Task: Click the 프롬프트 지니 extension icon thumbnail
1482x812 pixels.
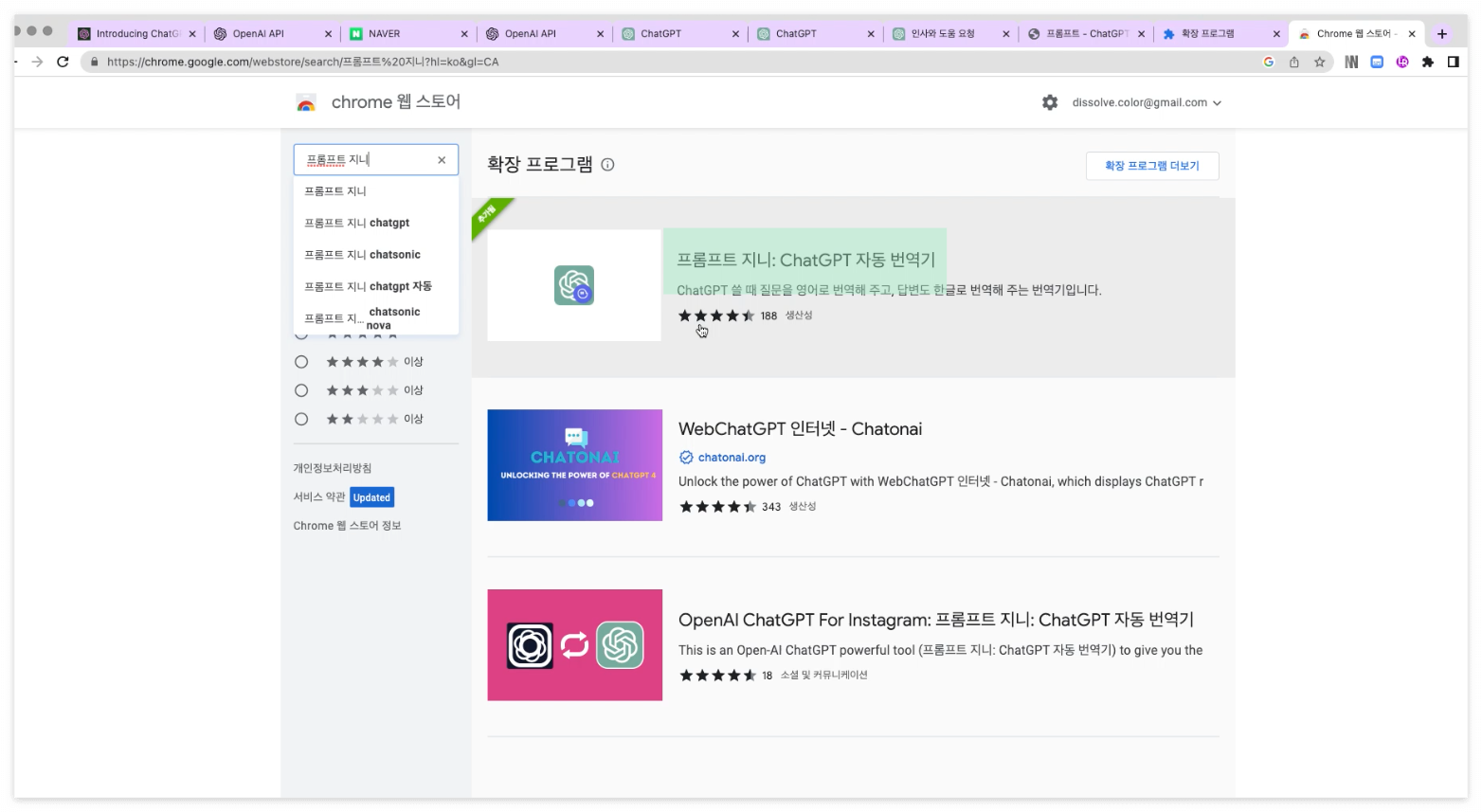Action: click(574, 285)
